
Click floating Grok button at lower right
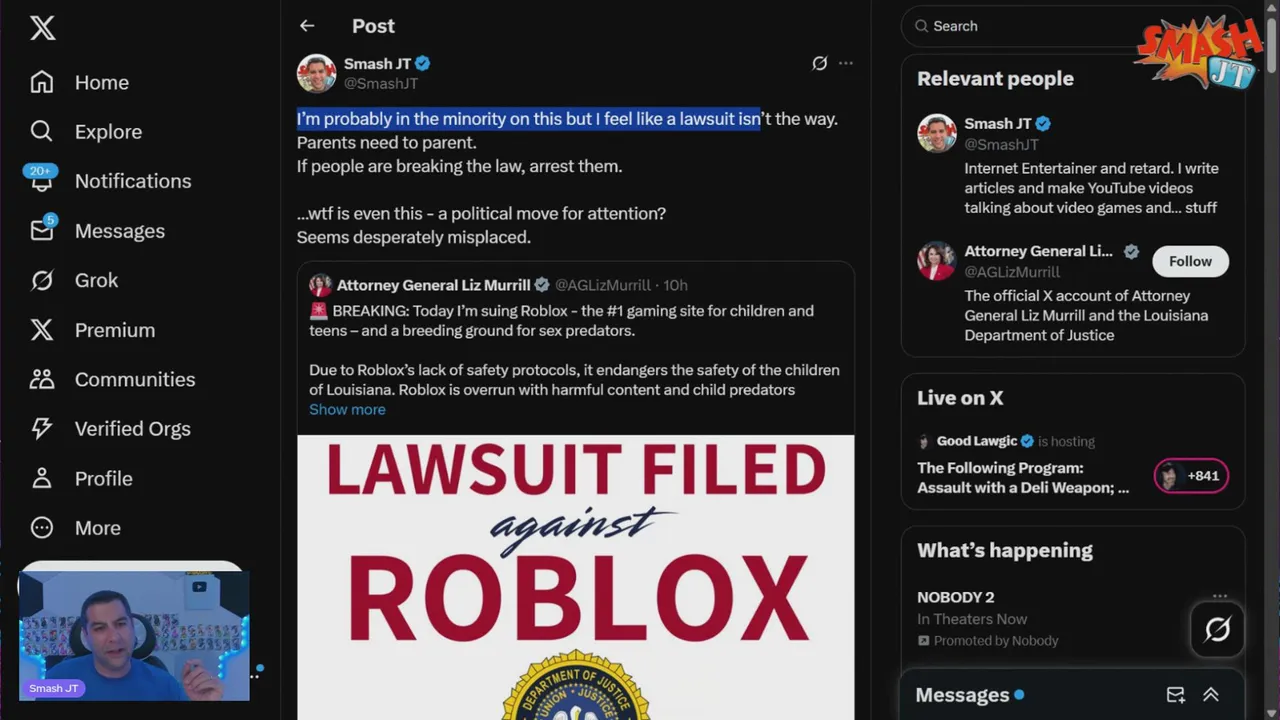[x=1217, y=629]
